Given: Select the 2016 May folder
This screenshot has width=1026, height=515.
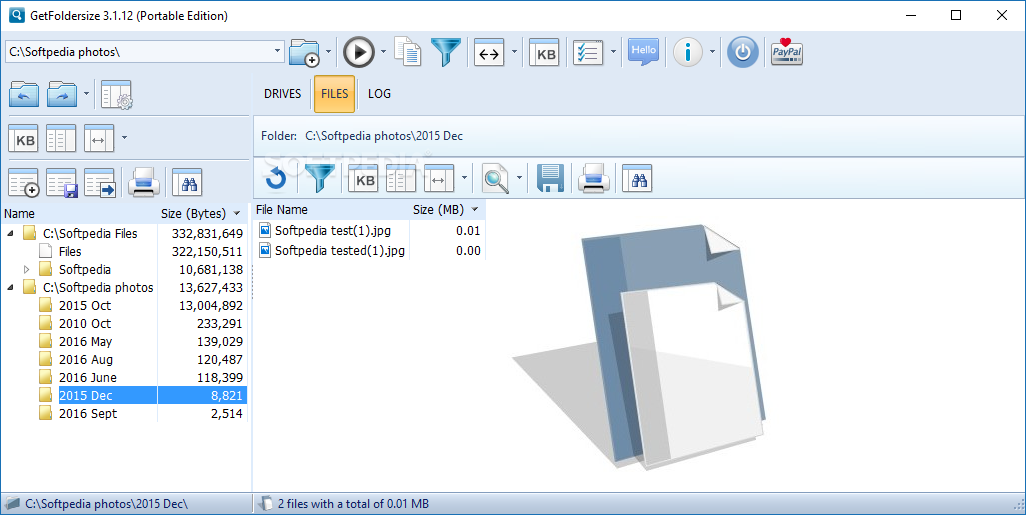Looking at the screenshot, I should [x=86, y=342].
